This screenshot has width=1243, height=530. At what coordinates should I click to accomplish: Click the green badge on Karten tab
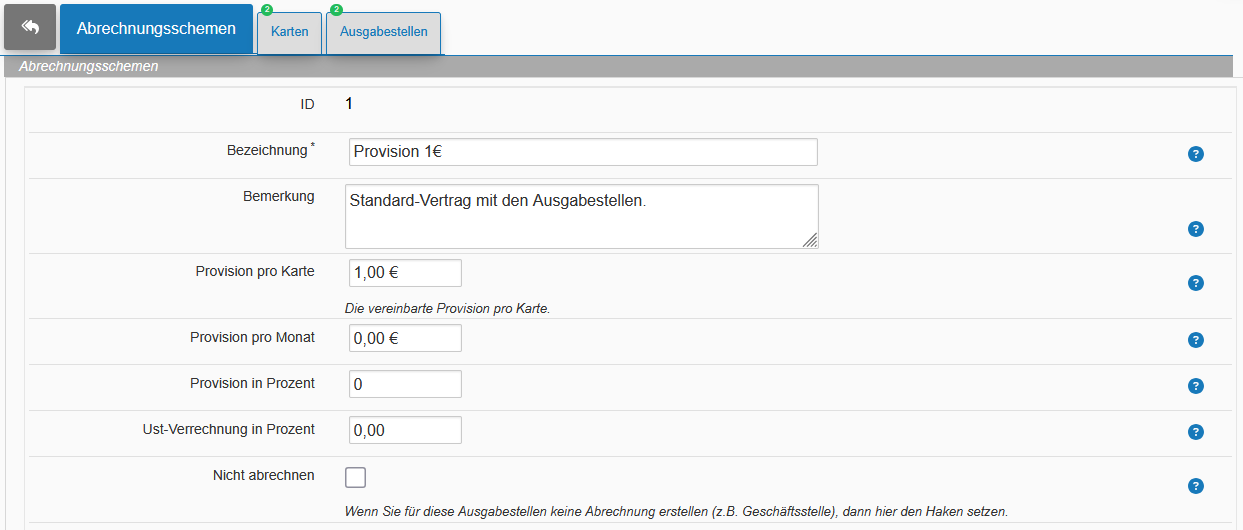point(267,10)
